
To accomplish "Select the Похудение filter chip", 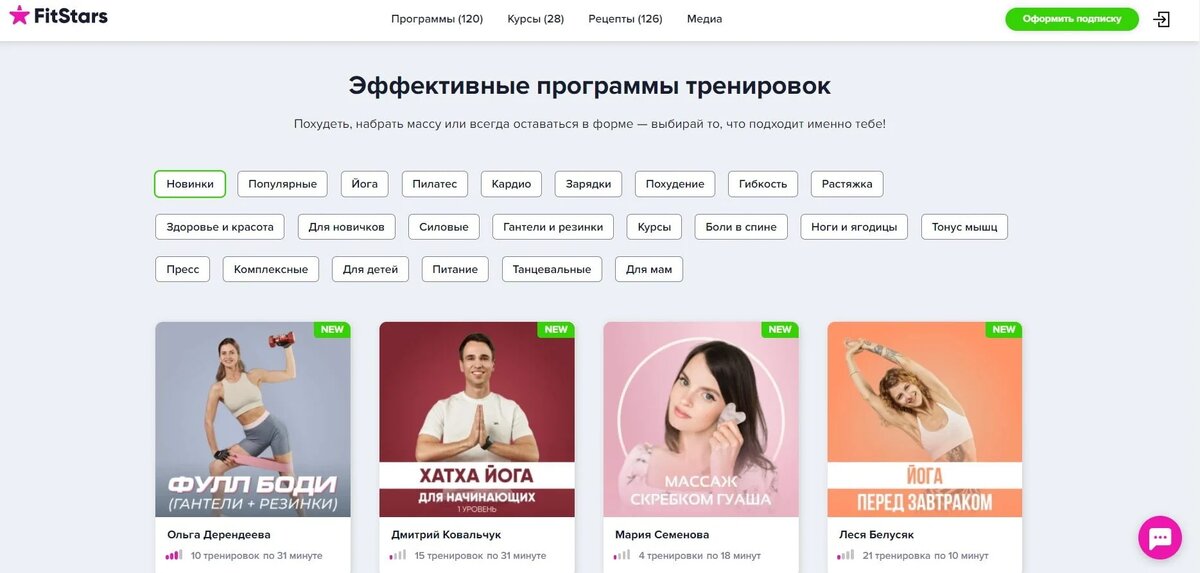I will 675,184.
